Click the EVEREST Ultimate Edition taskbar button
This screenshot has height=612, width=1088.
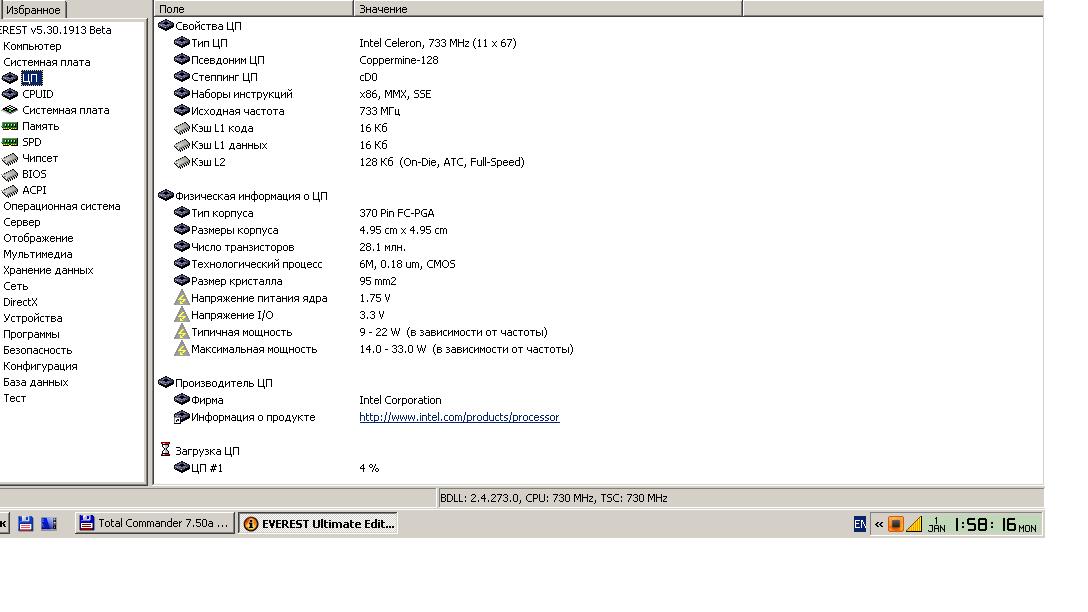[318, 523]
